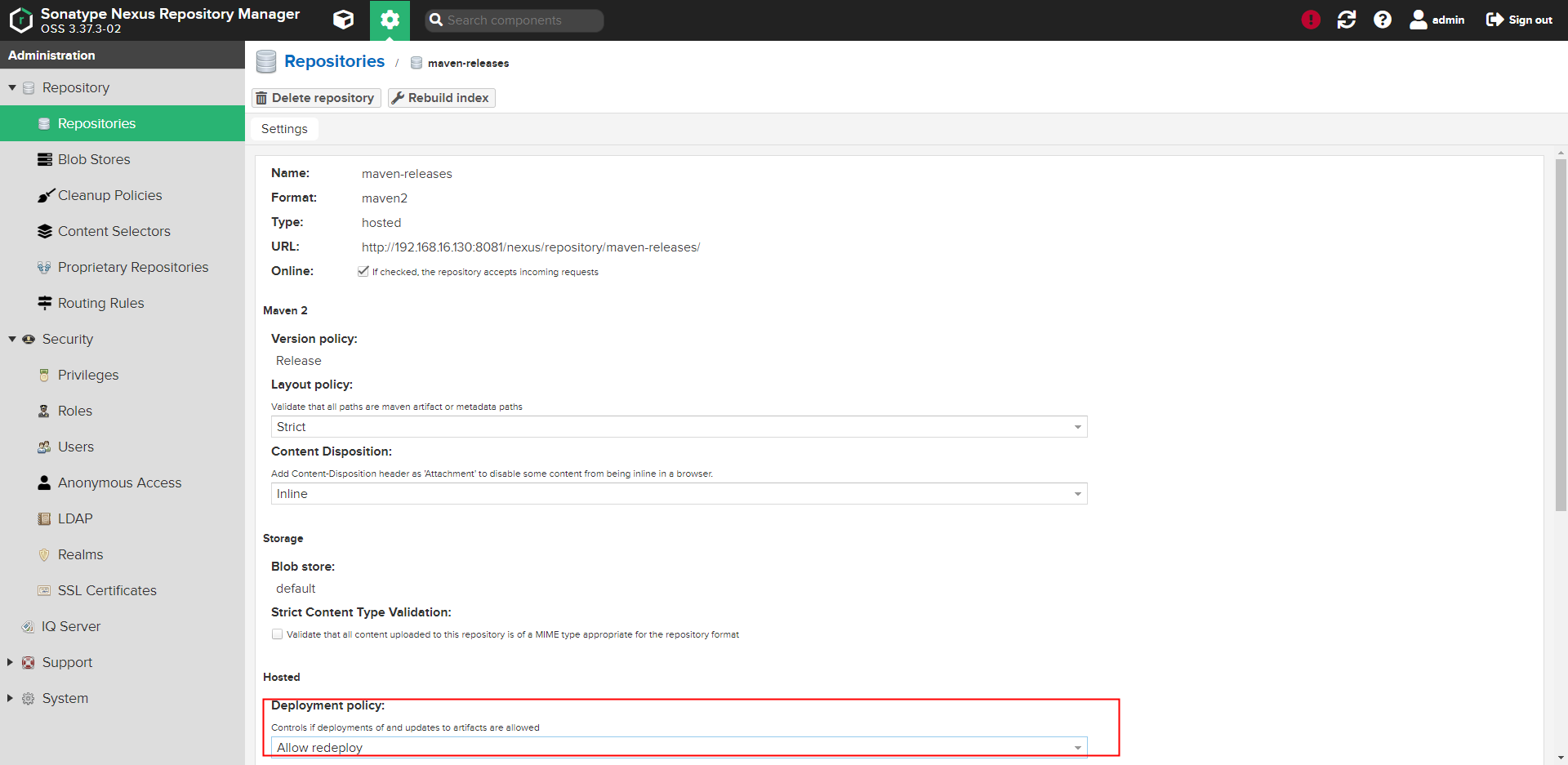Viewport: 1568px width, 765px height.
Task: Collapse the Security tree section
Action: pyautogui.click(x=12, y=339)
